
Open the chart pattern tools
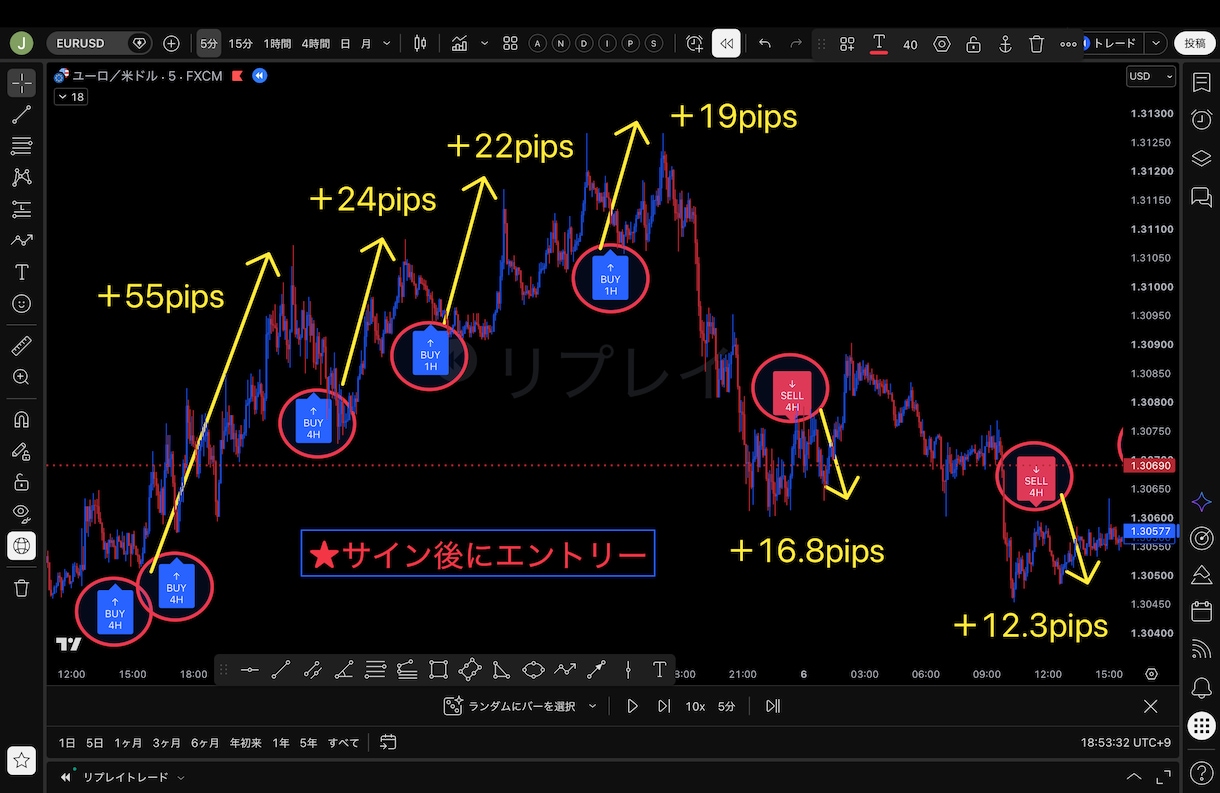(22, 178)
